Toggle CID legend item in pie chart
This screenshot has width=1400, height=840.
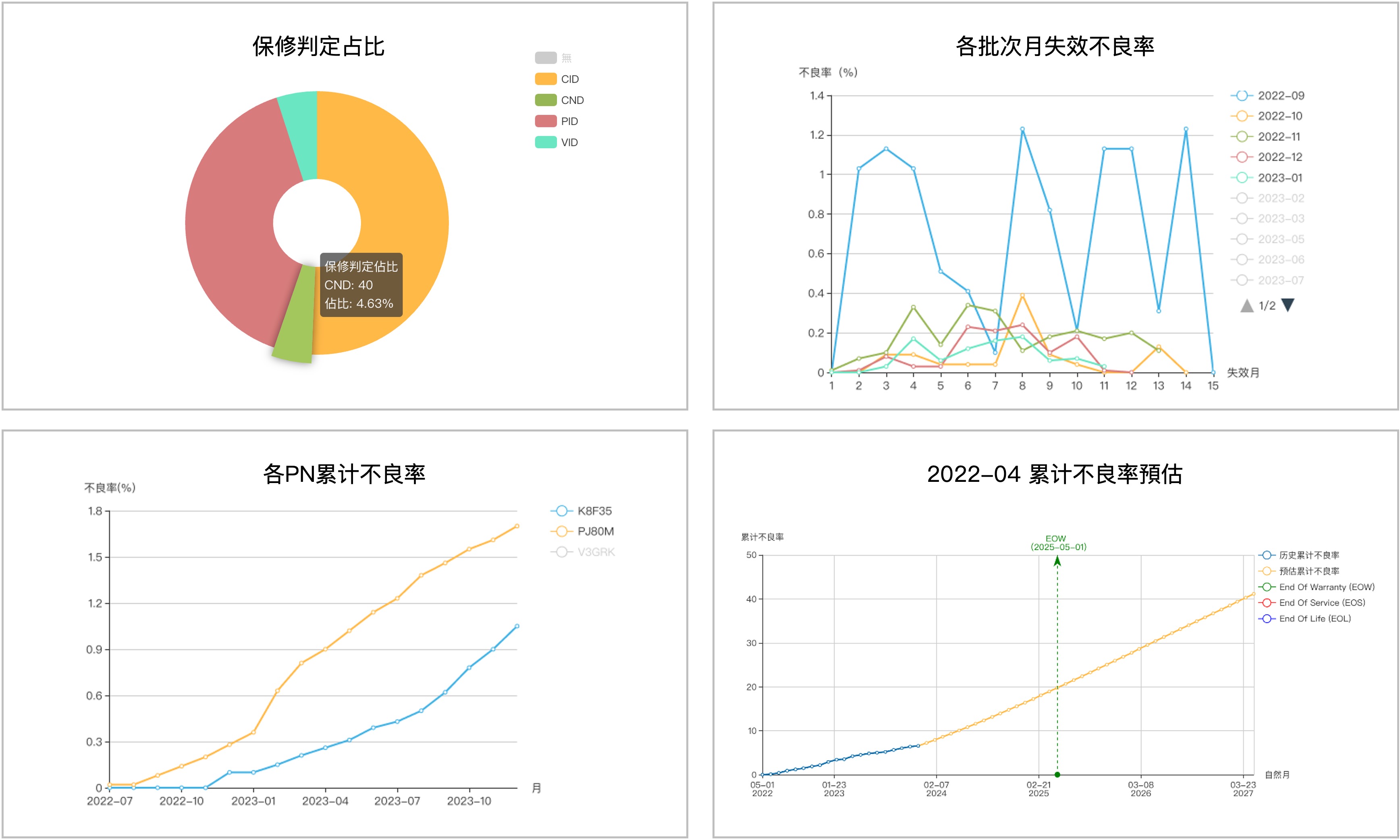(x=557, y=79)
